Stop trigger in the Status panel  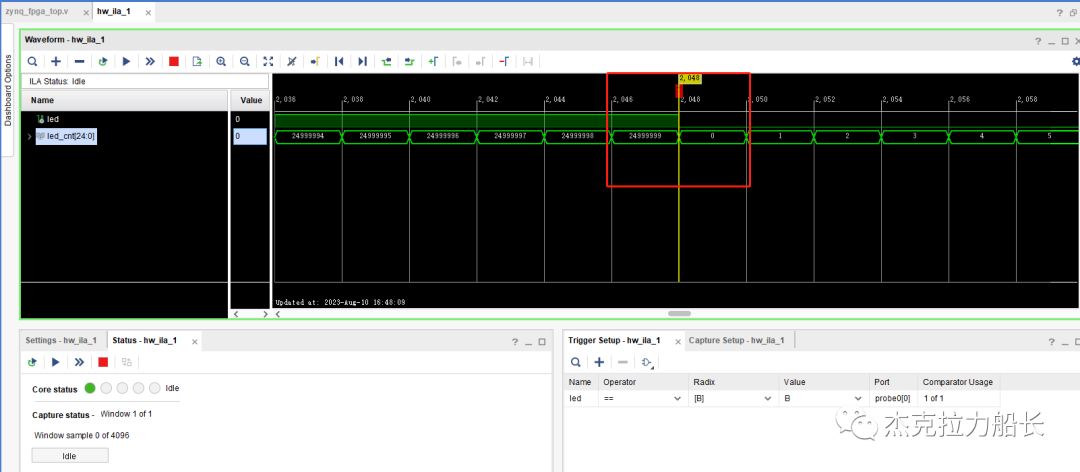[103, 362]
